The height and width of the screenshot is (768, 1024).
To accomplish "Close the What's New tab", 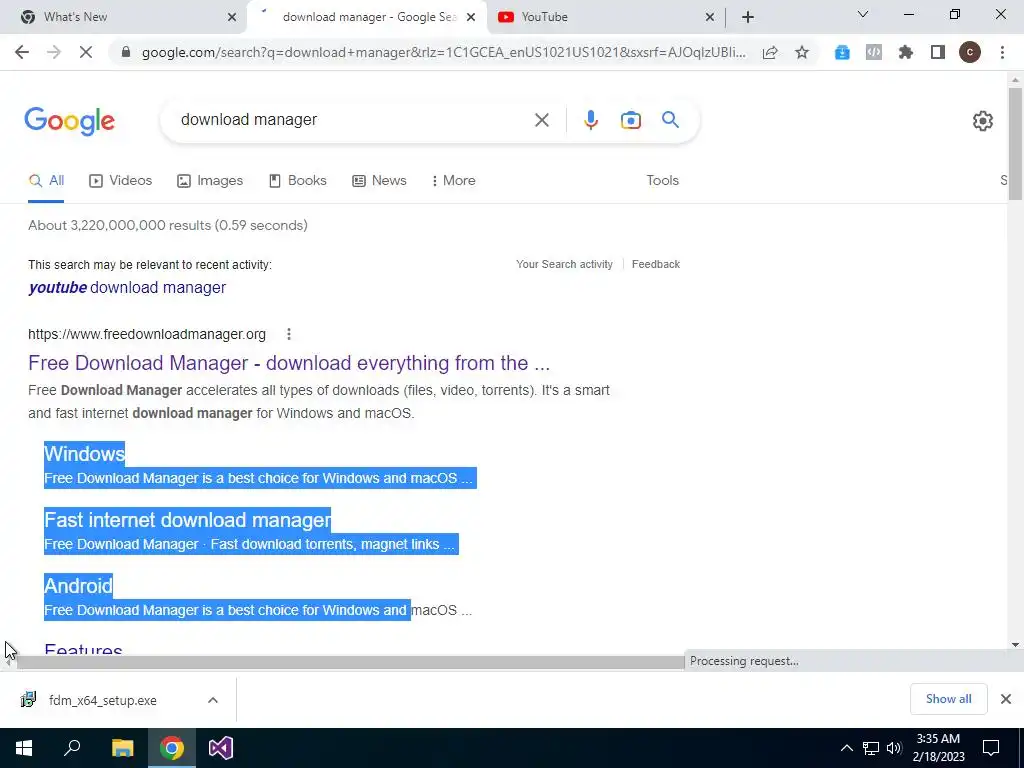I will coord(232,17).
